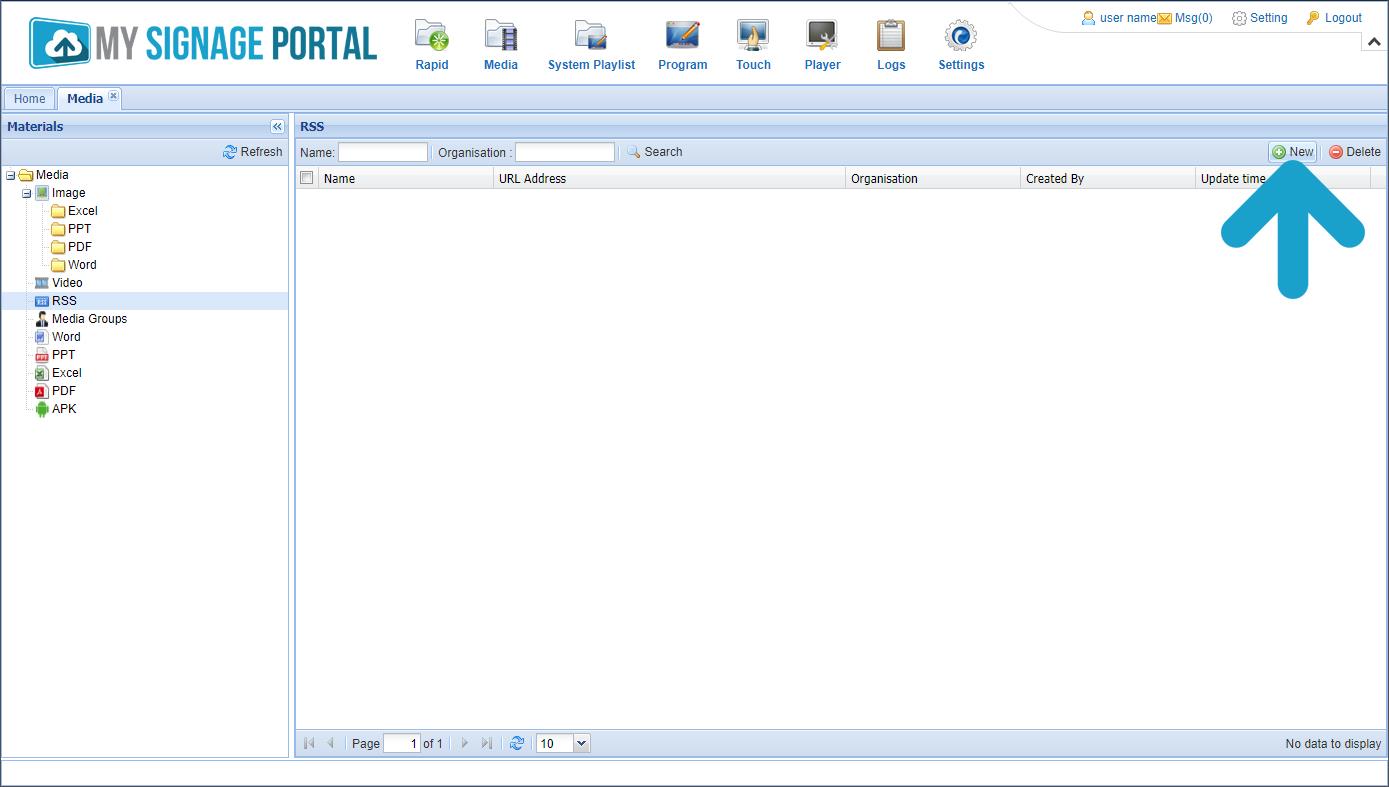The width and height of the screenshot is (1389, 787).
Task: Open the Settings gear toolbar icon
Action: 961,46
